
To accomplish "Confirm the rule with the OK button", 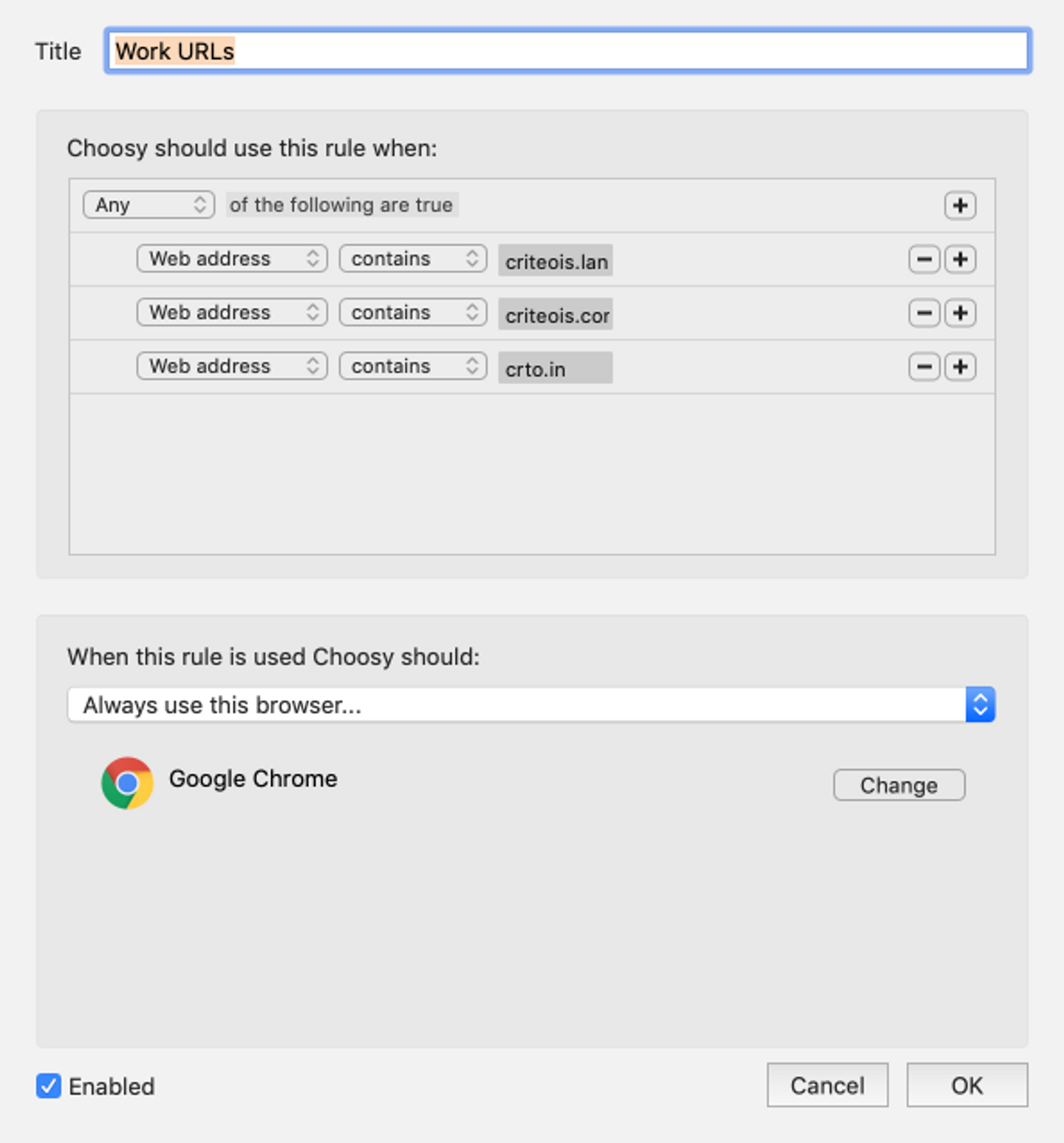I will (x=966, y=1085).
